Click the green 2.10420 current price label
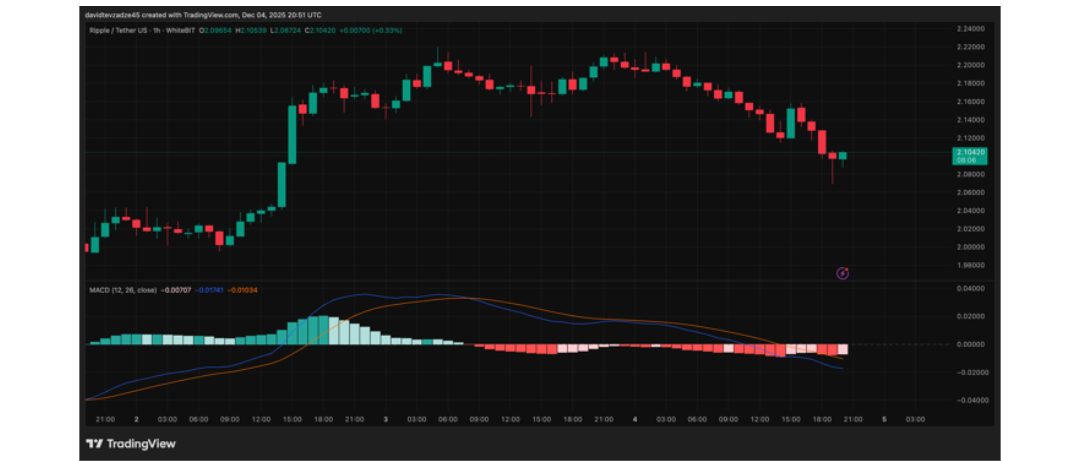The image size is (1080, 461). (970, 155)
